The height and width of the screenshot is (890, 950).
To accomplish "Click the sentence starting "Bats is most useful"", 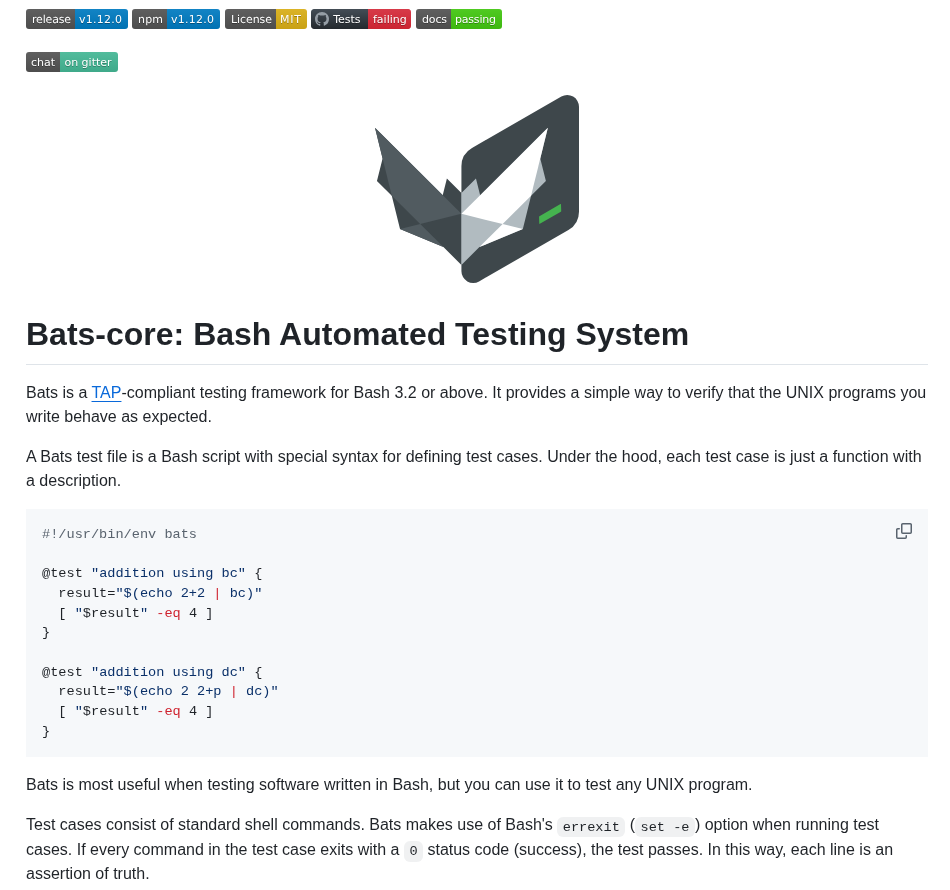I will 389,785.
